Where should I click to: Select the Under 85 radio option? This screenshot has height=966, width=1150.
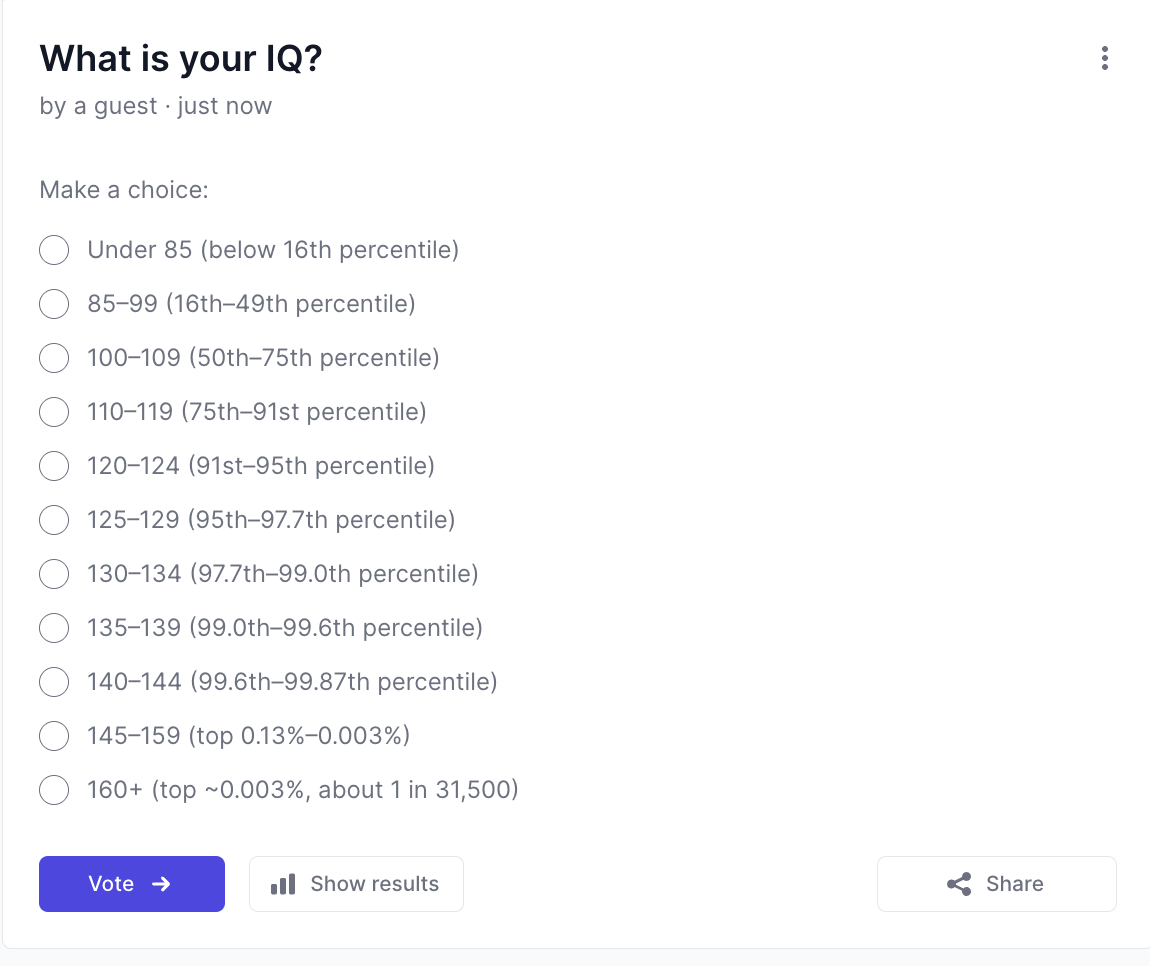coord(54,250)
